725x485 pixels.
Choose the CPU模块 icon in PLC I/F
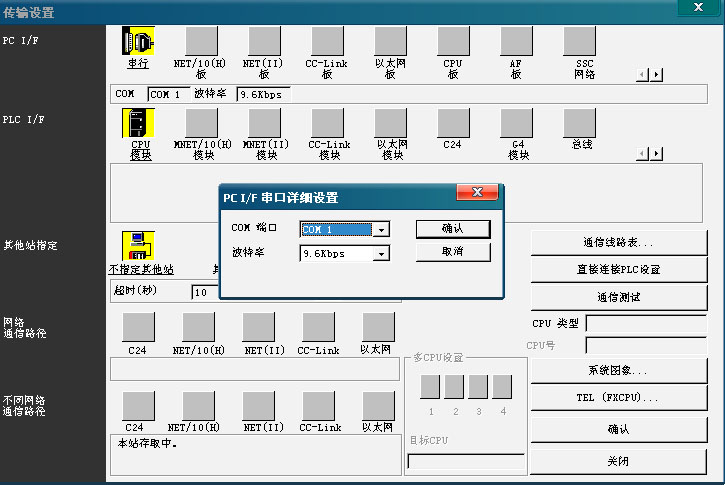click(139, 124)
